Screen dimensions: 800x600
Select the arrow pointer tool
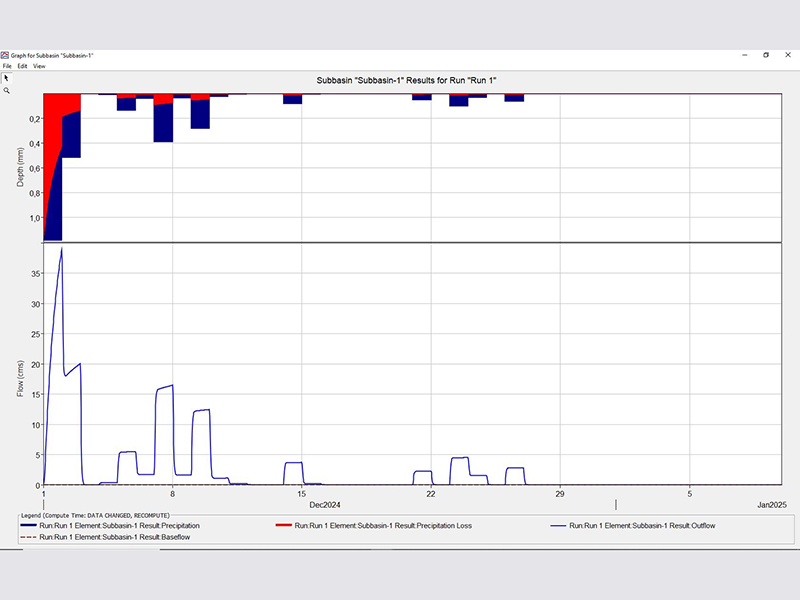pos(6,77)
